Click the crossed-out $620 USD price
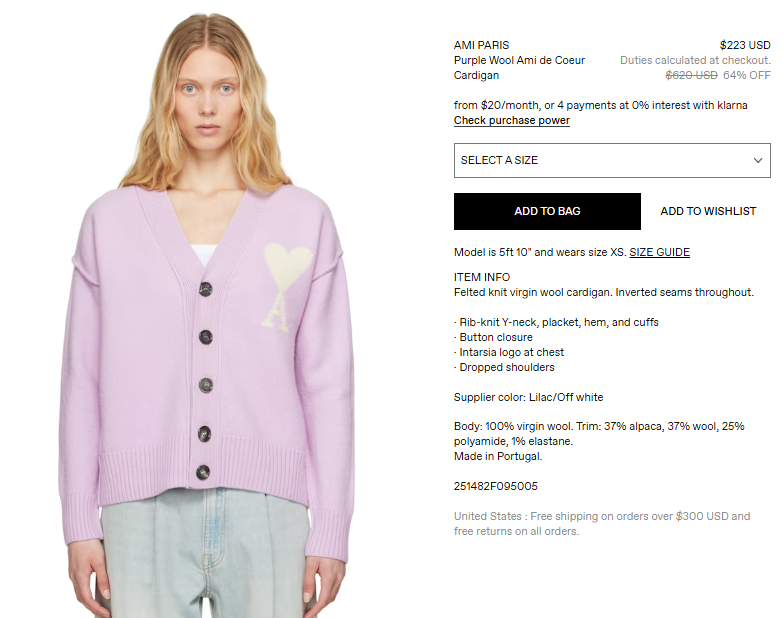The width and height of the screenshot is (783, 618). [x=691, y=75]
